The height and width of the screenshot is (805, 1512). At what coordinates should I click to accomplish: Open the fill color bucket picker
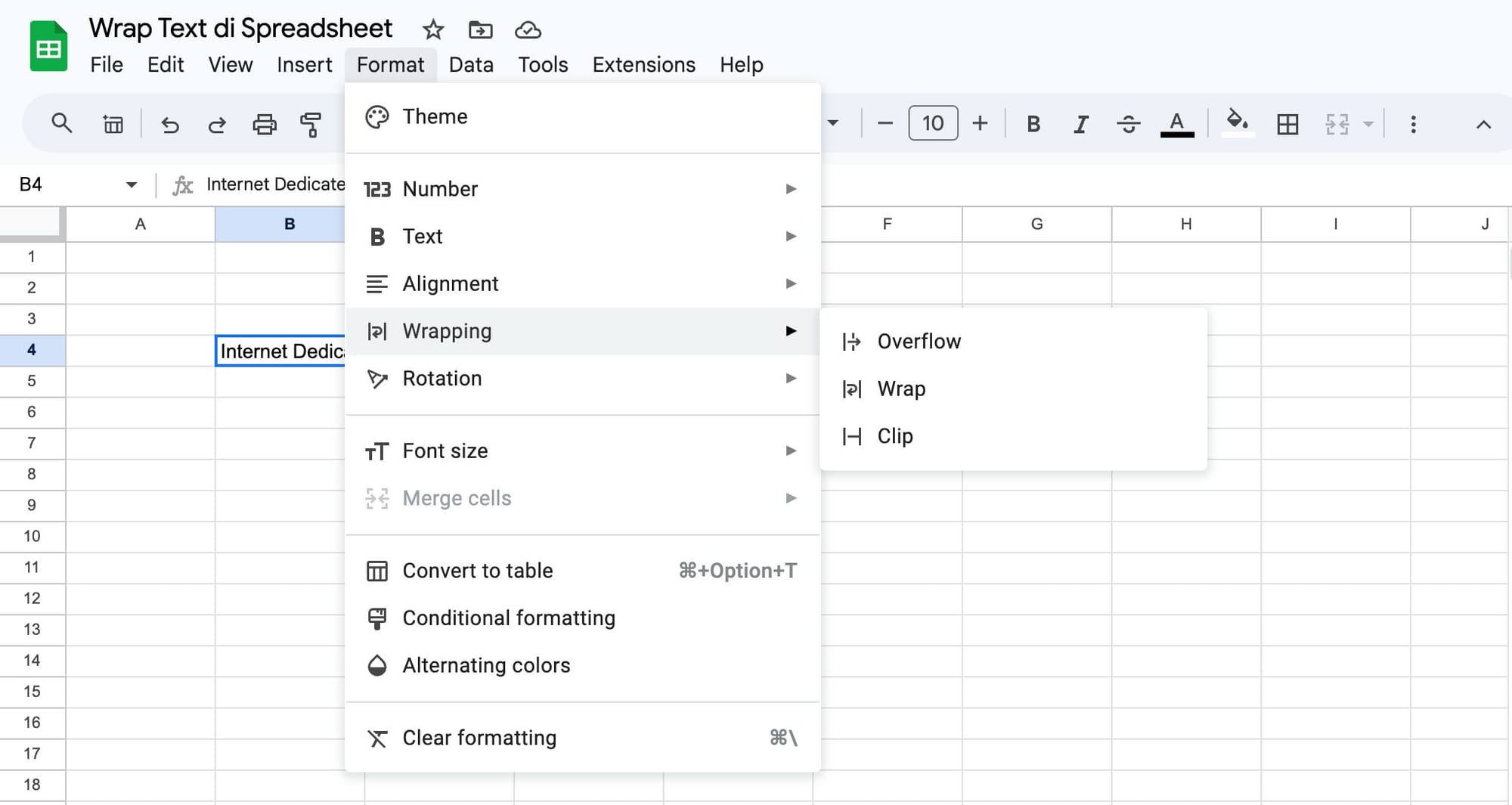pyautogui.click(x=1237, y=122)
